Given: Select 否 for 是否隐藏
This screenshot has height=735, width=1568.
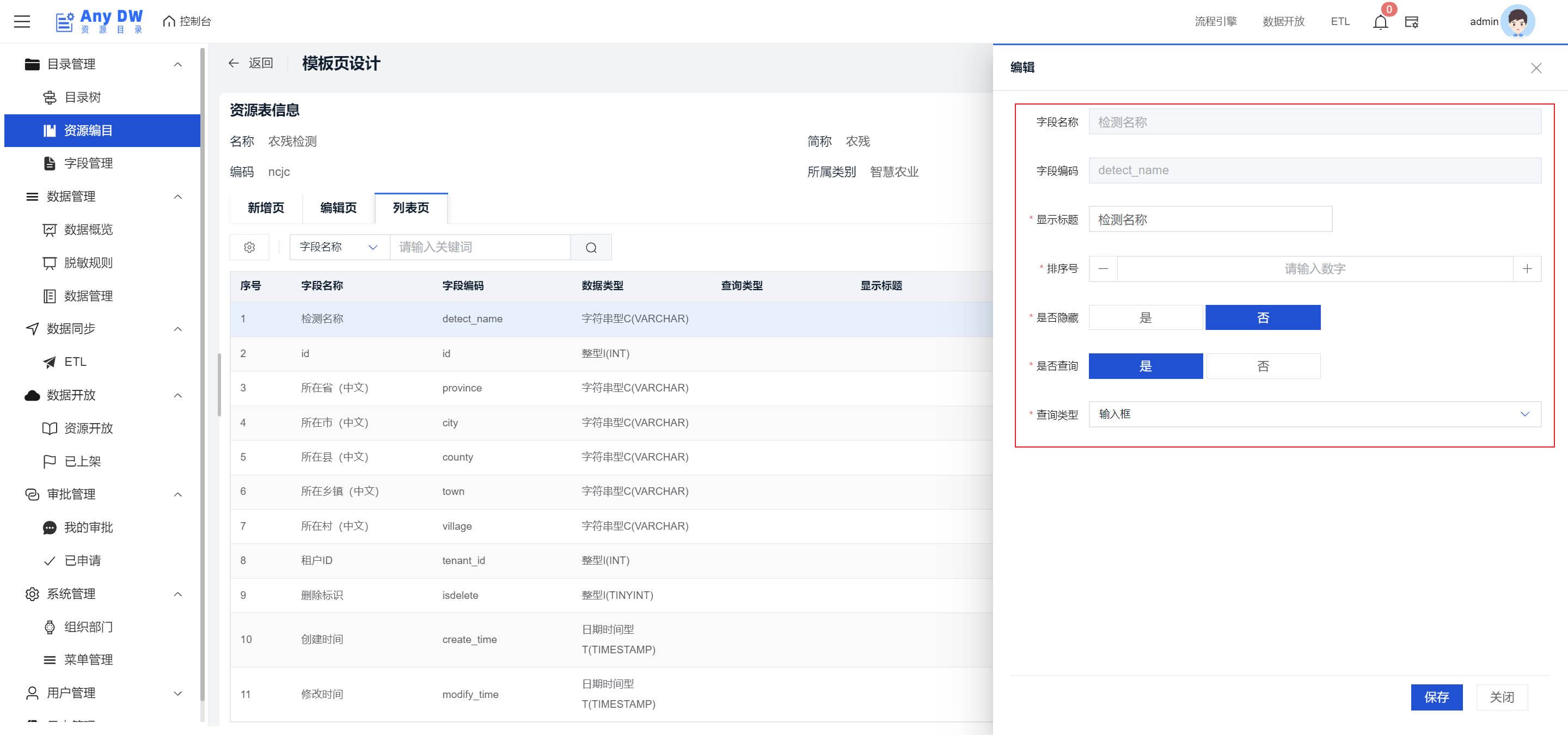Looking at the screenshot, I should (1263, 317).
